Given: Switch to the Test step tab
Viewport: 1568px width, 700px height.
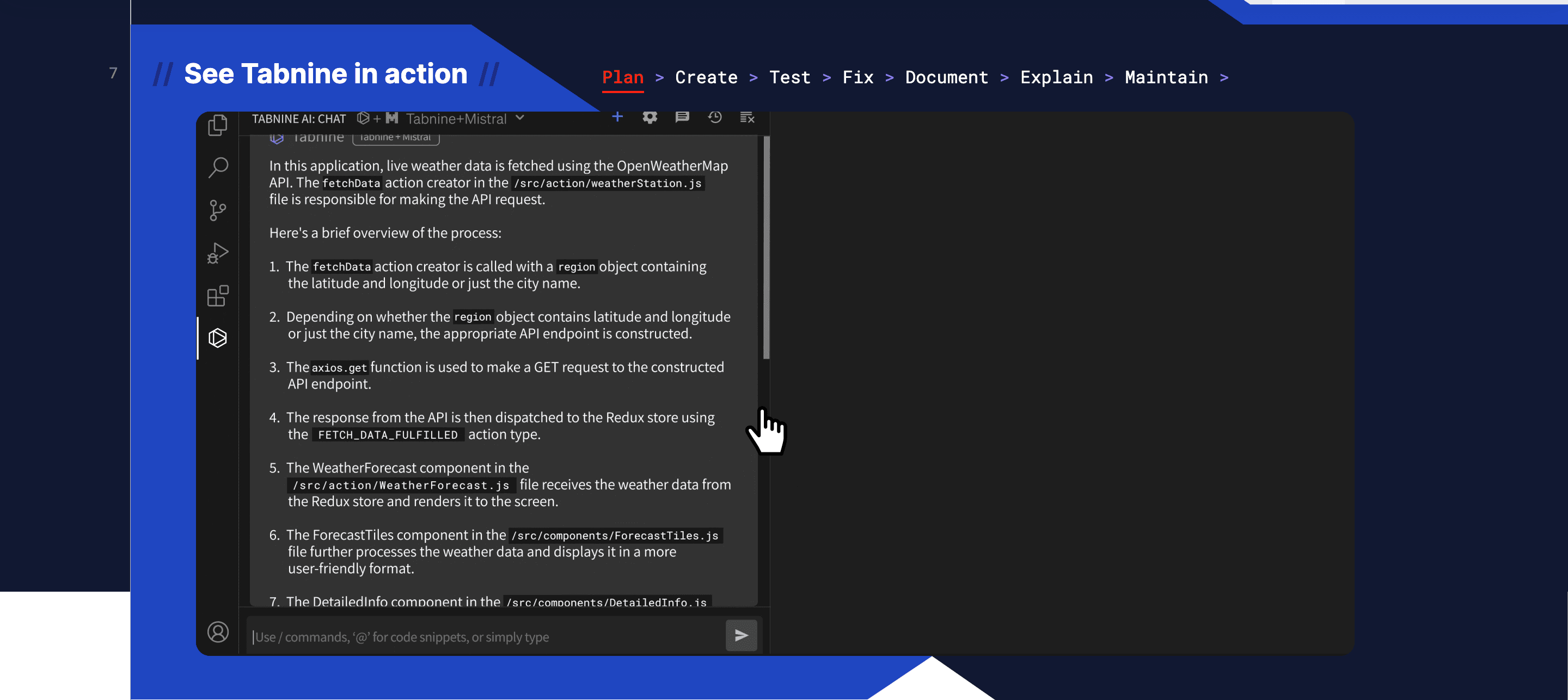Looking at the screenshot, I should pos(789,77).
